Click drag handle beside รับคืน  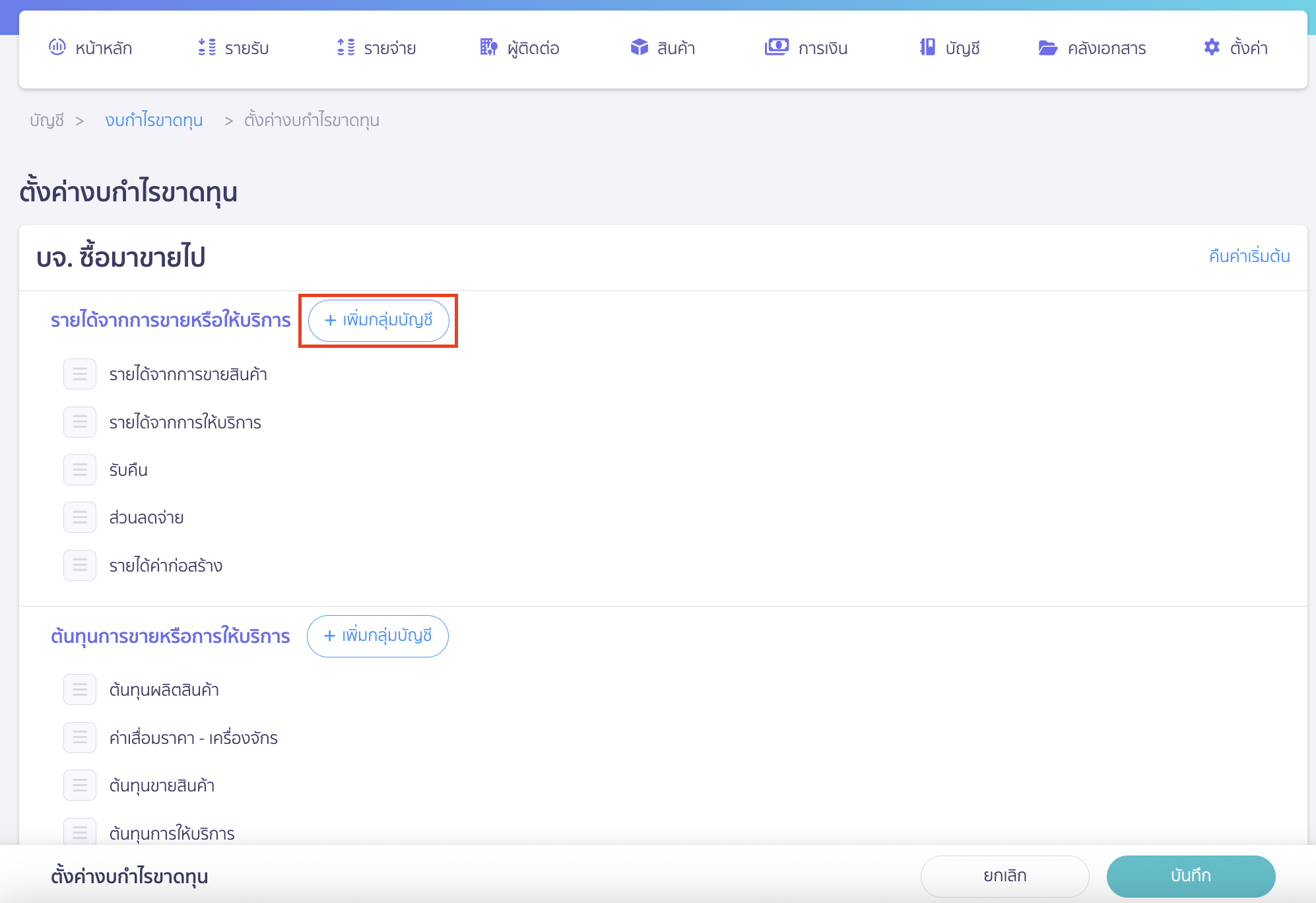click(80, 470)
